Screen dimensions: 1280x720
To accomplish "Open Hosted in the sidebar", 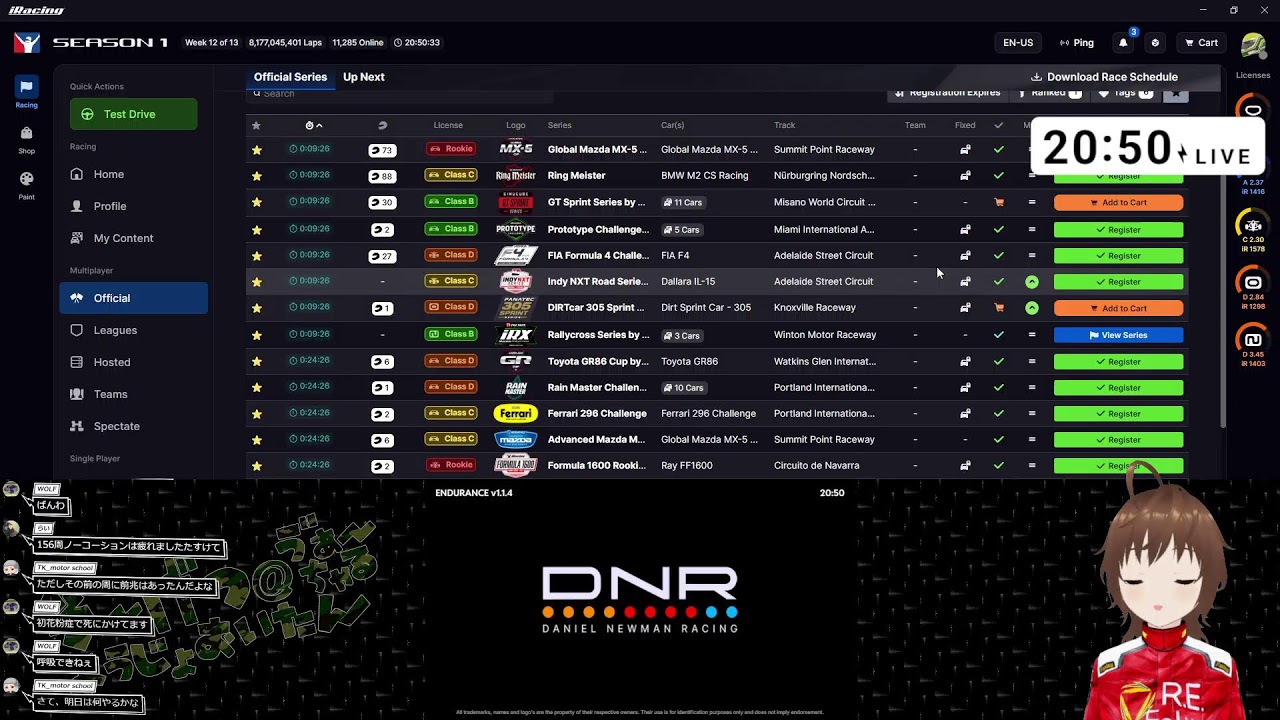I will pos(112,362).
